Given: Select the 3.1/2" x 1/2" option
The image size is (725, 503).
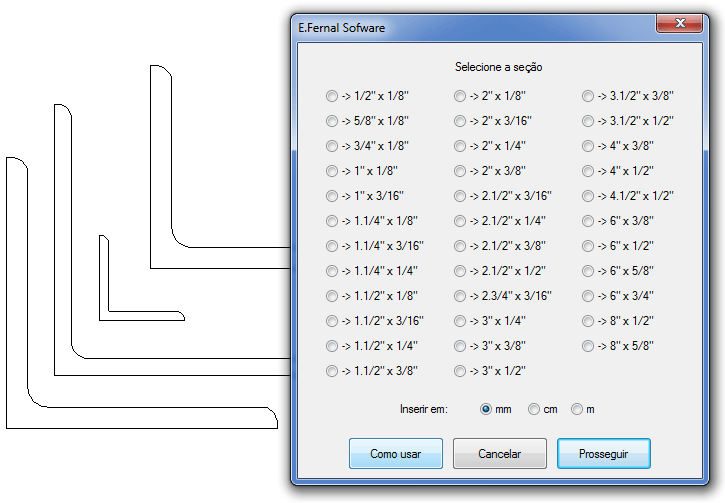Looking at the screenshot, I should point(588,121).
